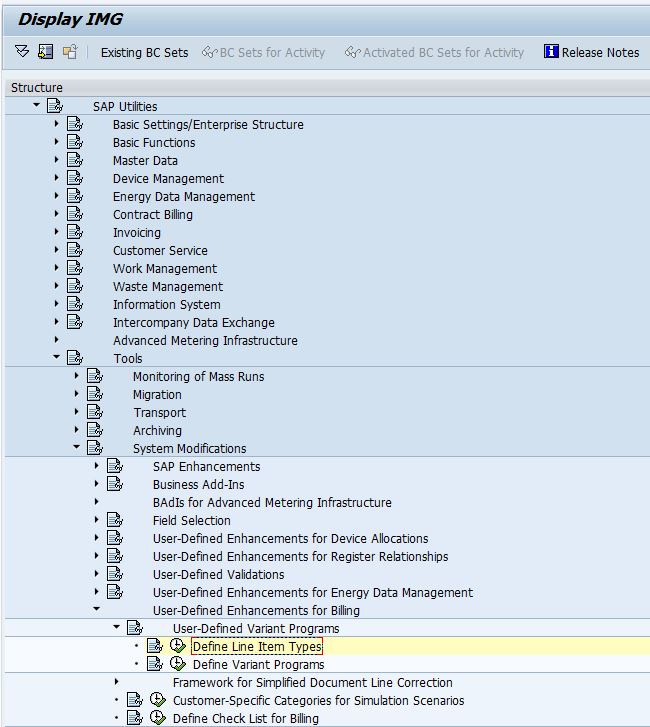Screen dimensions: 650x727
Task: Click Activated BC Sets for Activity button
Action: point(434,52)
